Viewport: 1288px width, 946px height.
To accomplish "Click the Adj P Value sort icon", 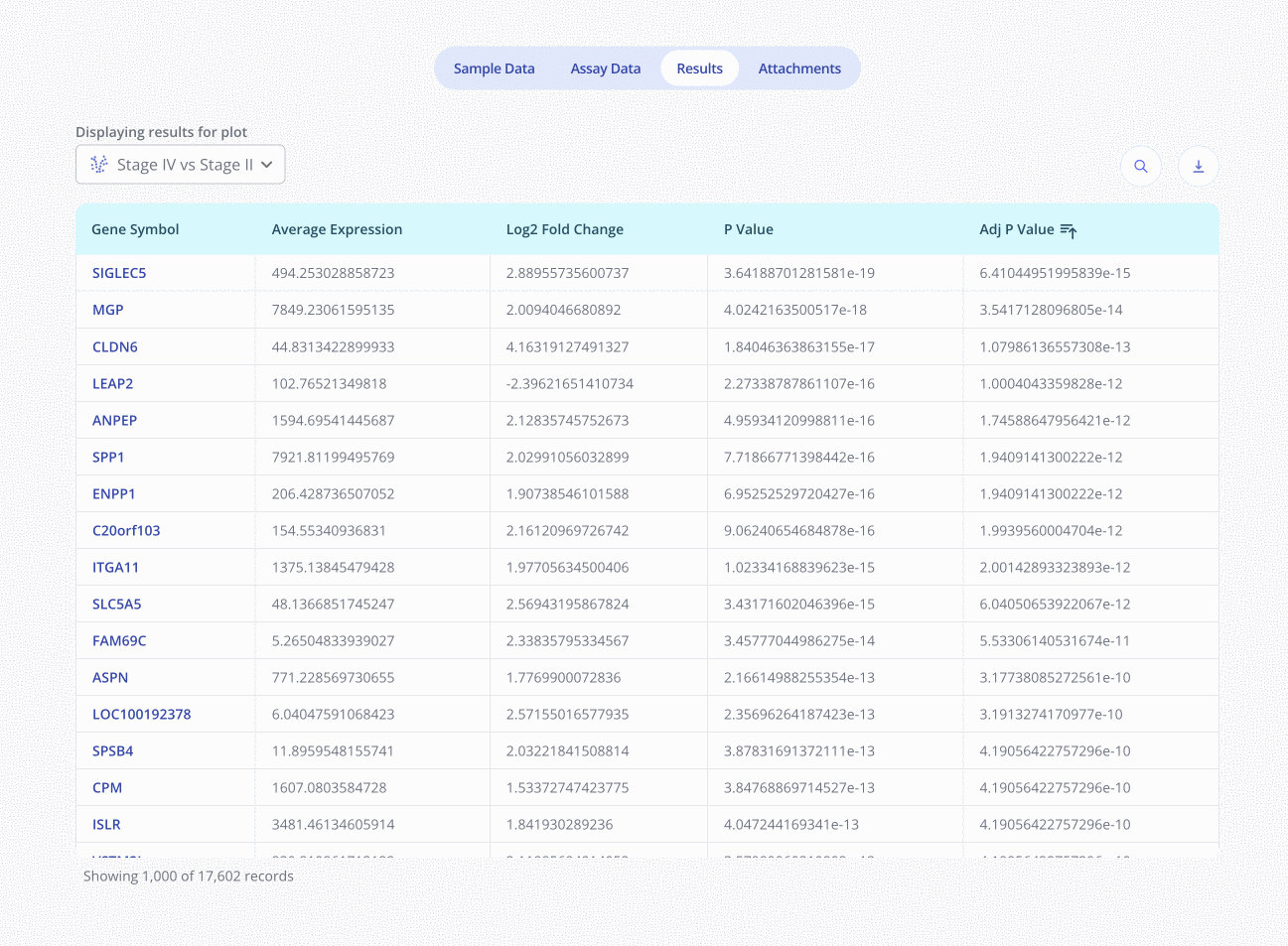I will 1069,230.
